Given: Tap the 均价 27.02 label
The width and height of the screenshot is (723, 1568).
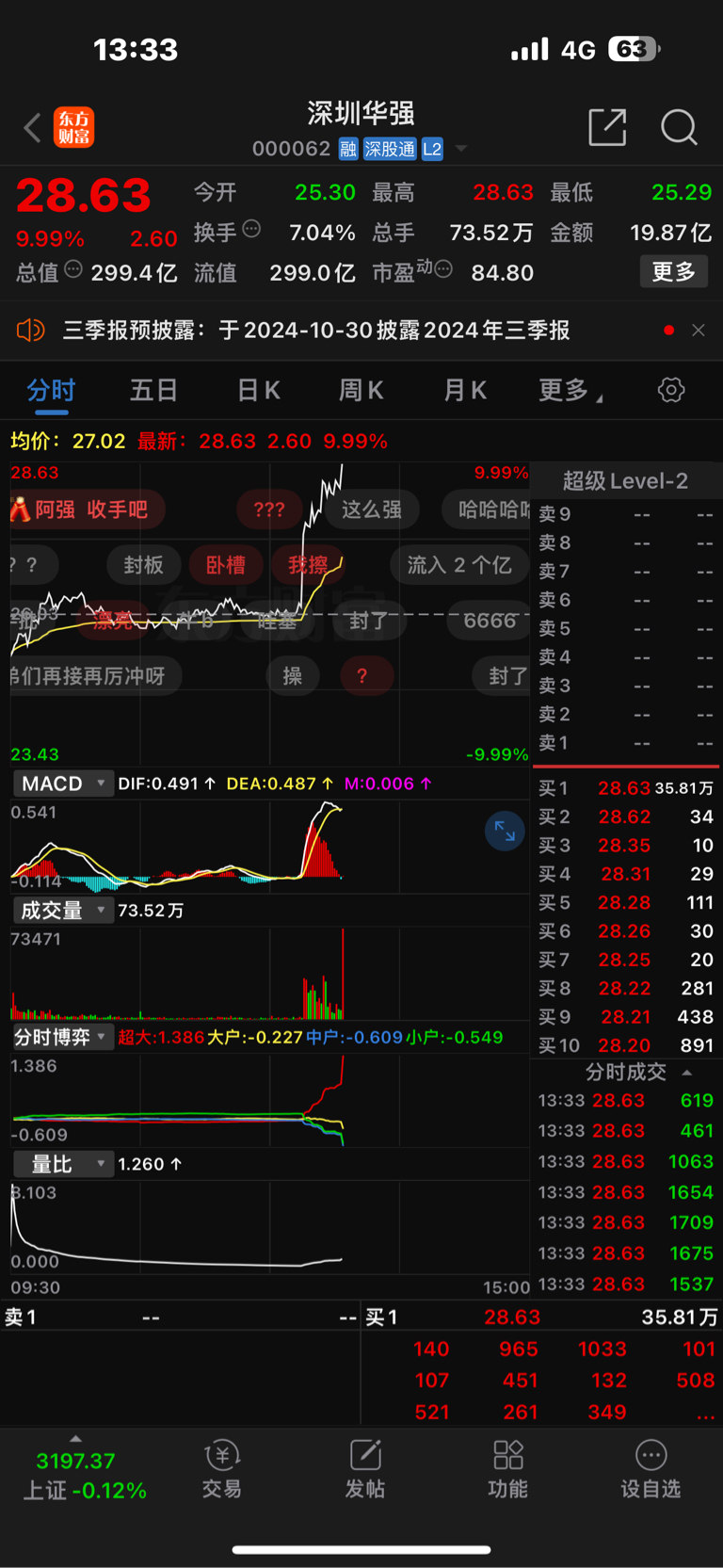Looking at the screenshot, I should 68,441.
